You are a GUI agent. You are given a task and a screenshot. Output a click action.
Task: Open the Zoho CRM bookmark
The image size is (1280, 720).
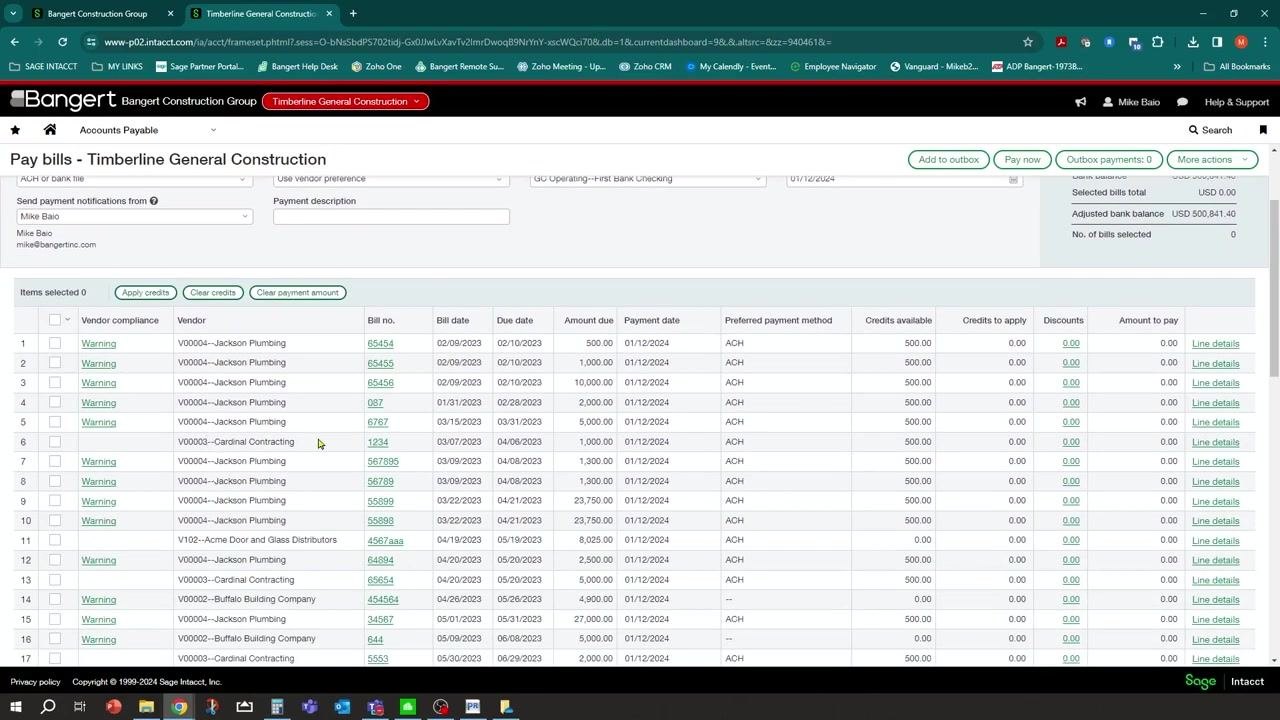646,67
